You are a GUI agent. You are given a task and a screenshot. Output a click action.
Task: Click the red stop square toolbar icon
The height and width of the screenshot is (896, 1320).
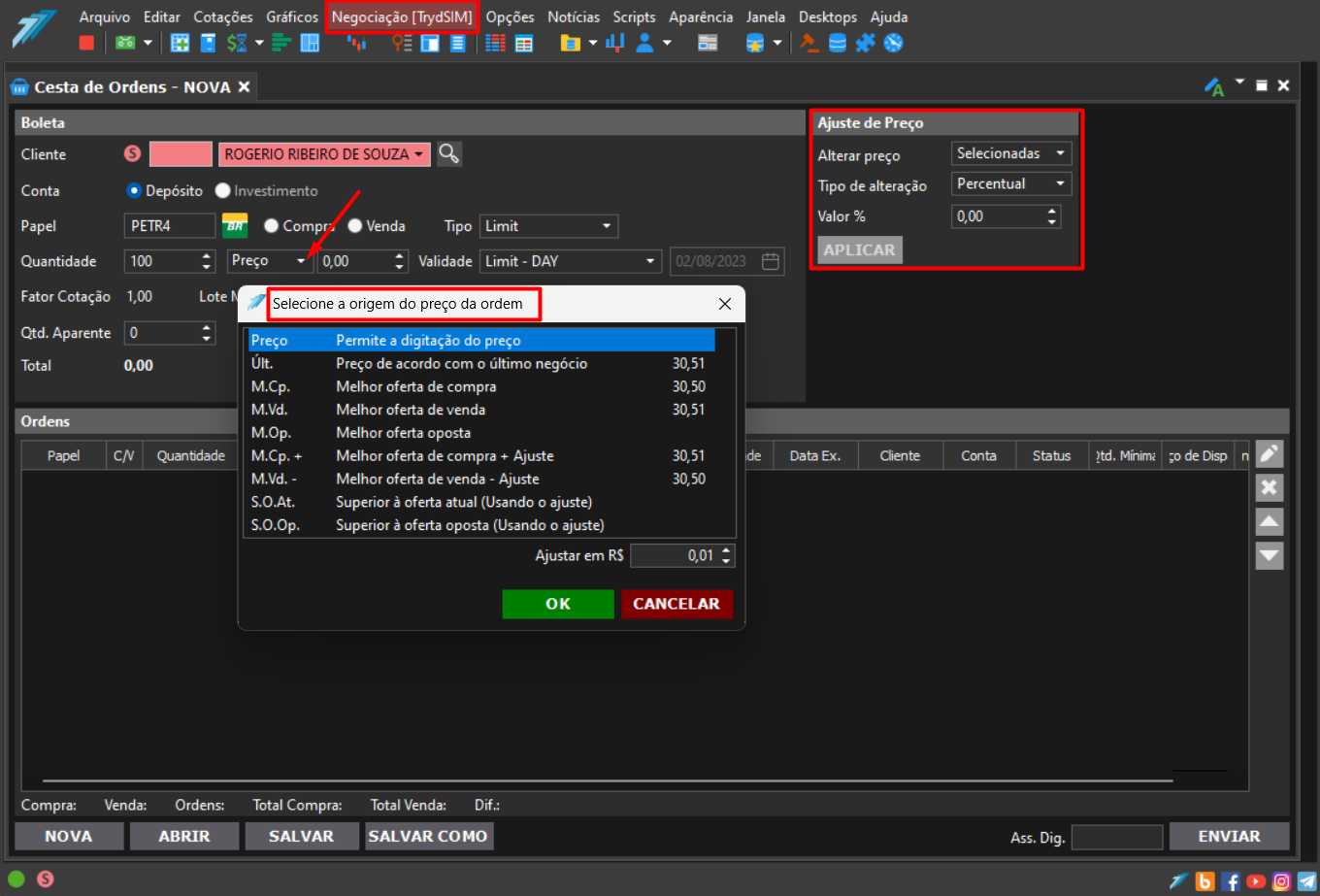point(86,43)
